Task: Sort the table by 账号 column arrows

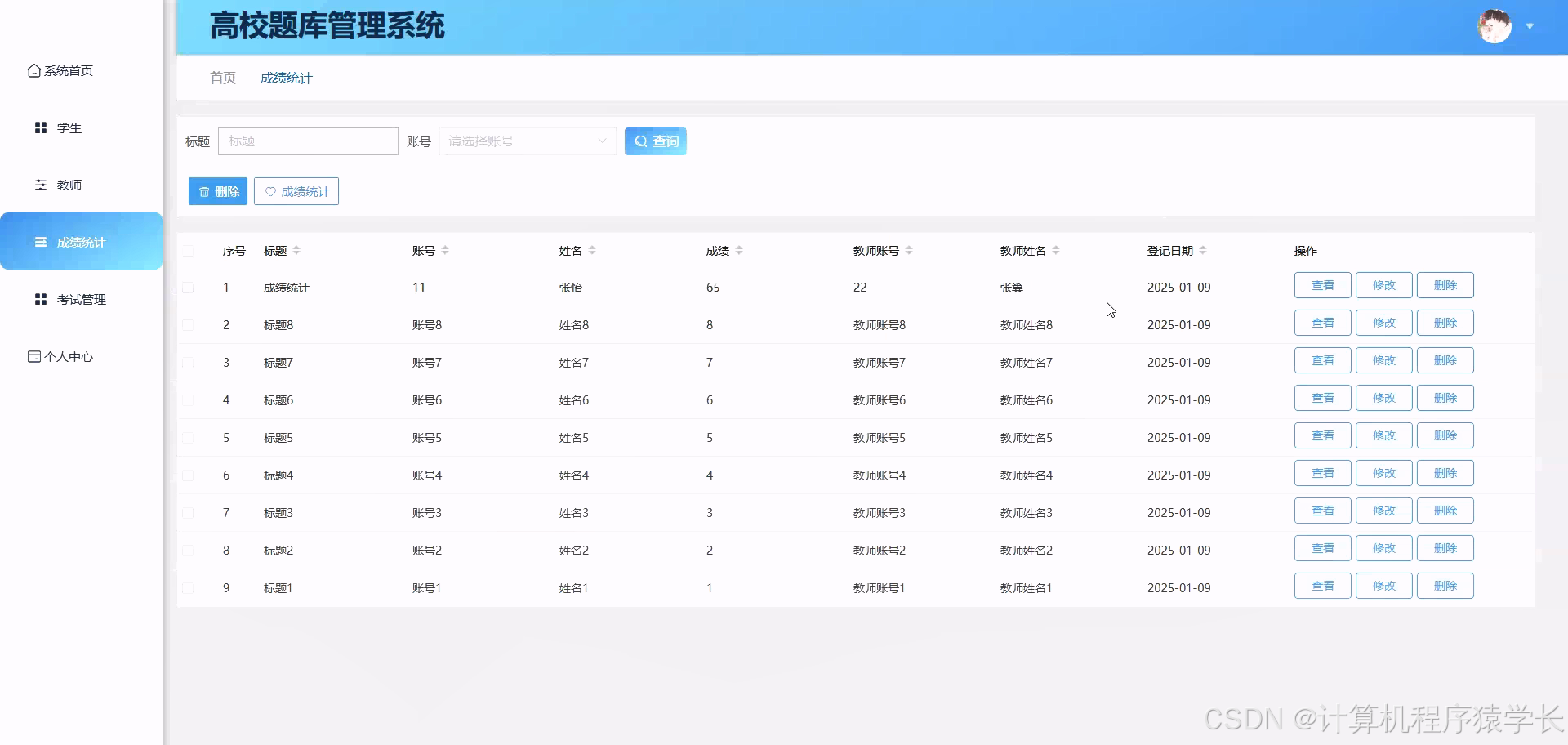Action: [x=445, y=251]
